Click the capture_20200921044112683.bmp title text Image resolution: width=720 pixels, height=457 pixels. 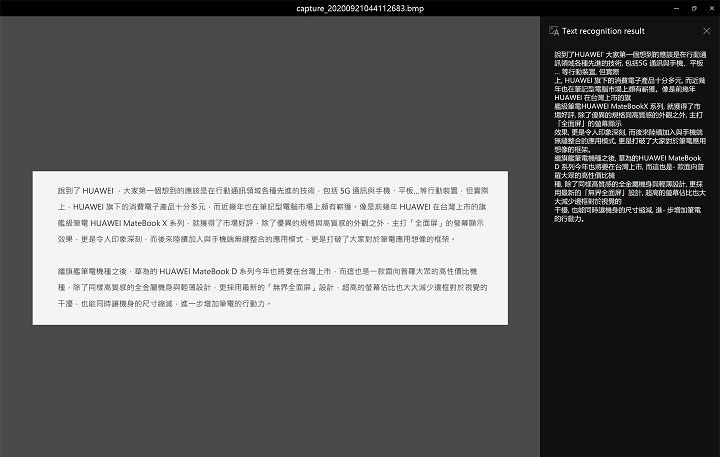pyautogui.click(x=360, y=8)
